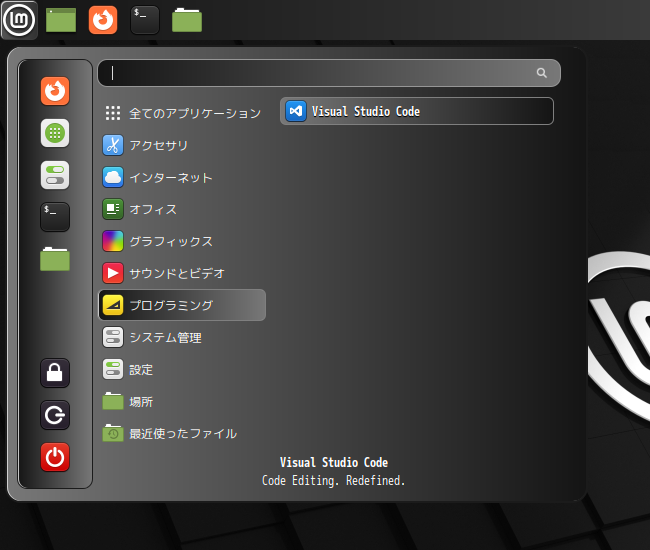650x550 pixels.
Task: Click the red play サウンドとビデオ icon
Action: (x=113, y=273)
